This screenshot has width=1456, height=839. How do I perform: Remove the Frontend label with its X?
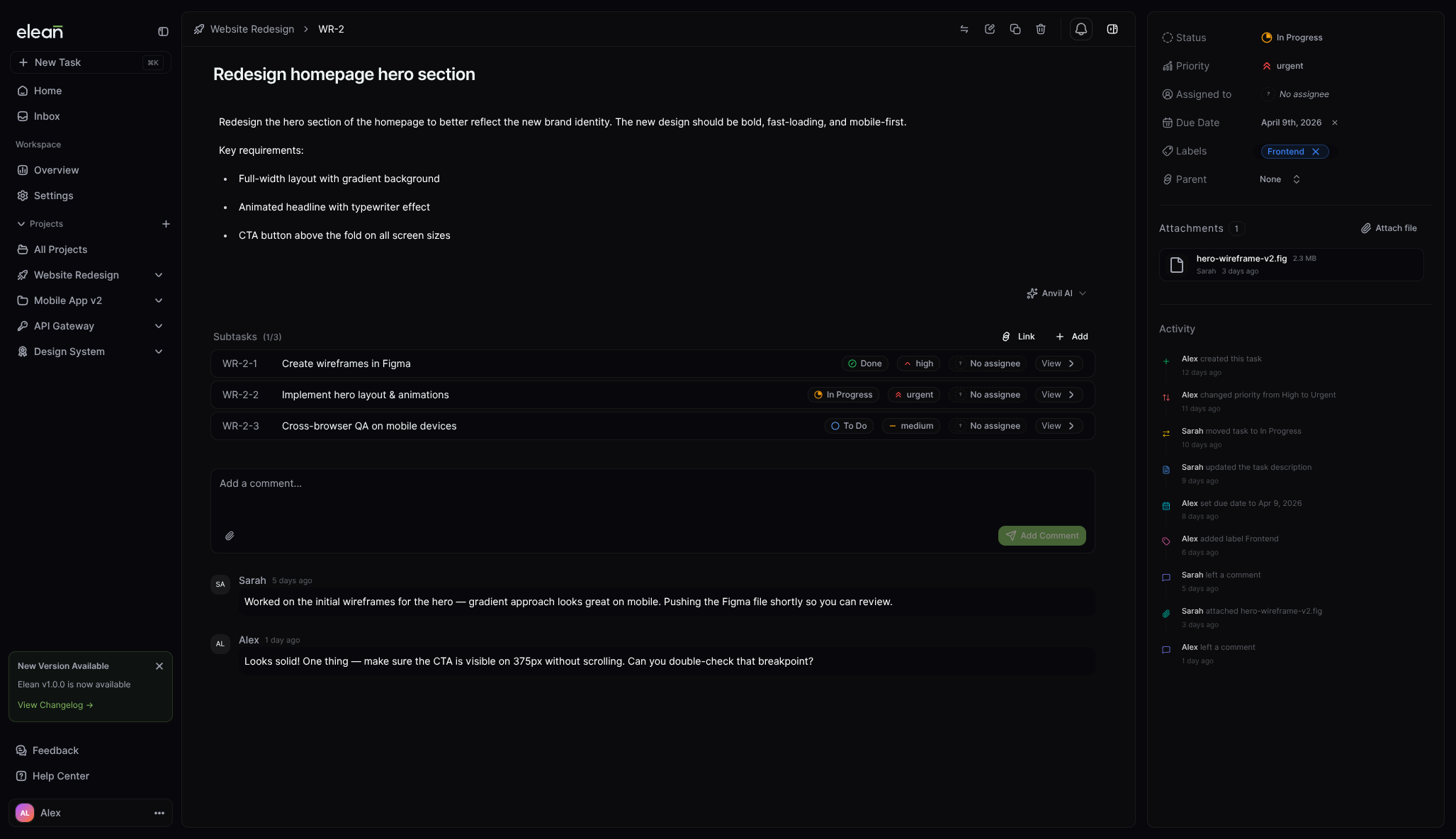coord(1315,152)
